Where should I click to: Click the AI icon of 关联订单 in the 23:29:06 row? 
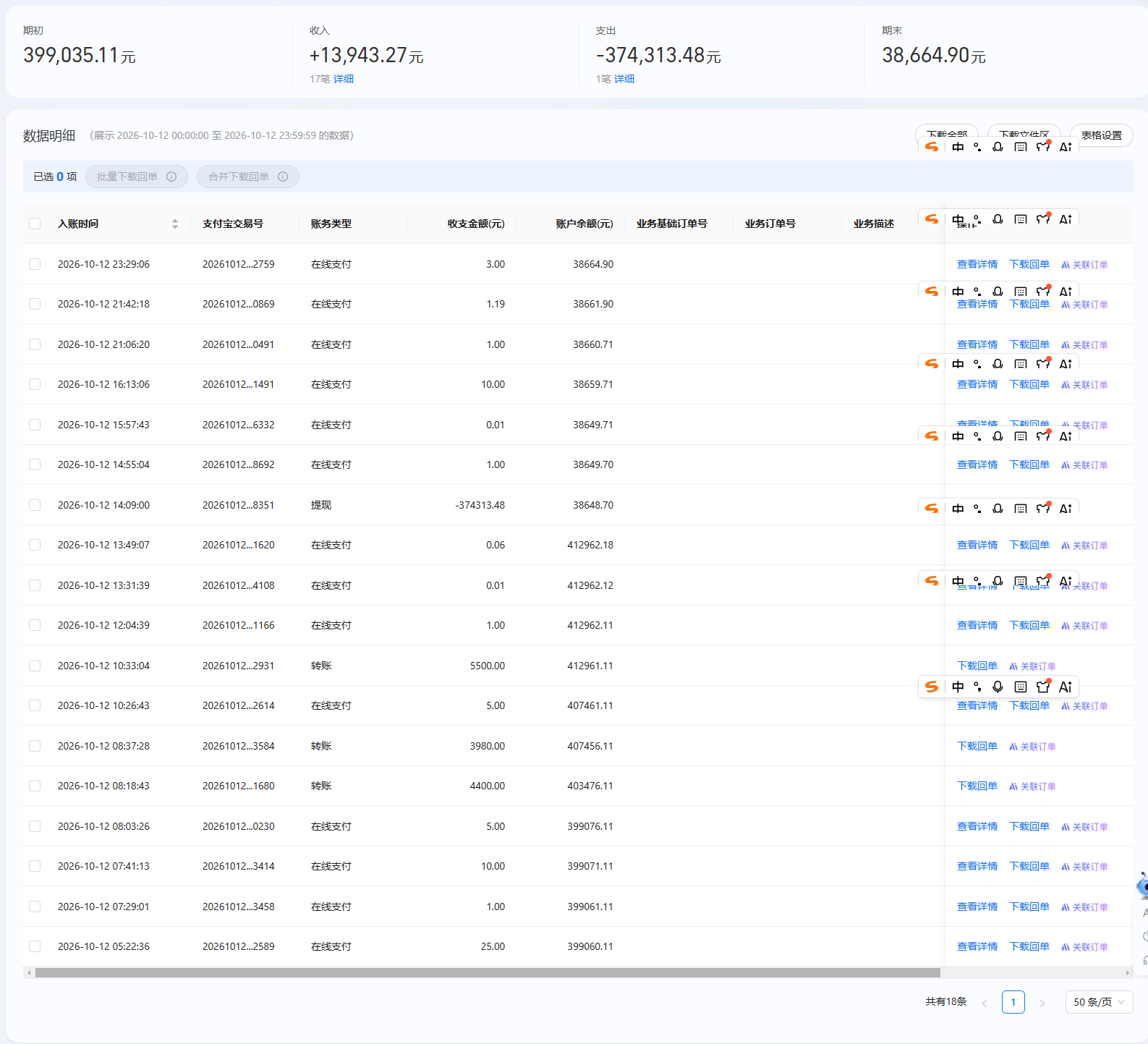(1066, 265)
